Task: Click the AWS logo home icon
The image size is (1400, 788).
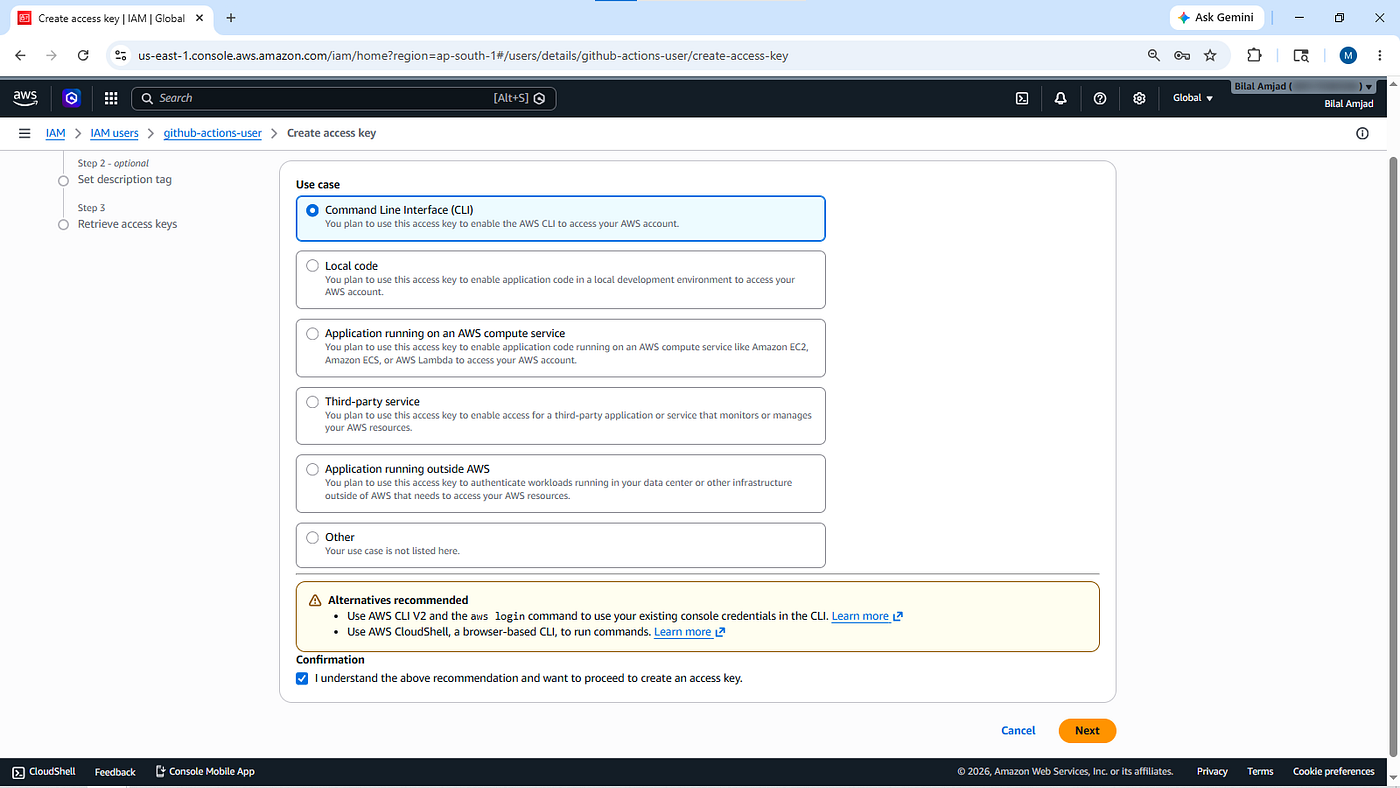Action: 25,98
